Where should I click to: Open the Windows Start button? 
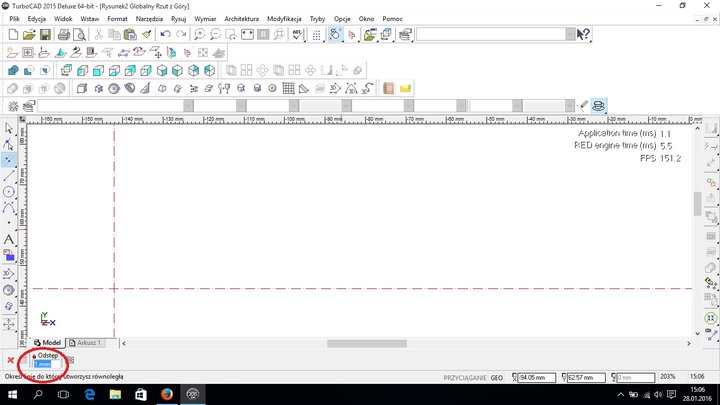click(12, 395)
